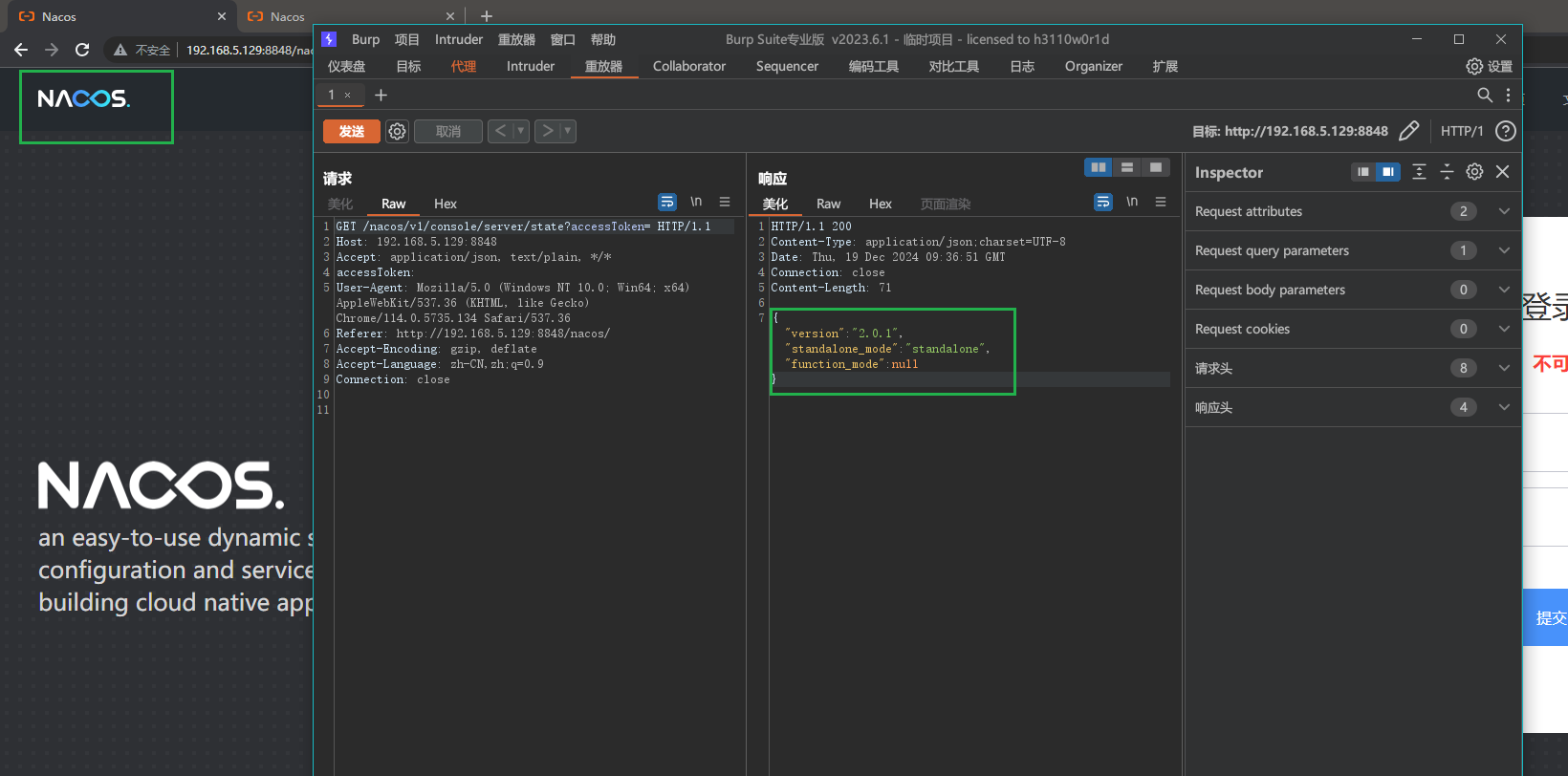Edit target with the pencil icon
The height and width of the screenshot is (776, 1568).
coord(1408,131)
